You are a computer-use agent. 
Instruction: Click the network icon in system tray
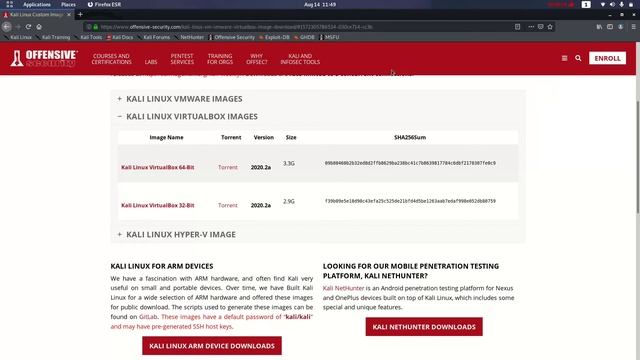(x=603, y=4)
